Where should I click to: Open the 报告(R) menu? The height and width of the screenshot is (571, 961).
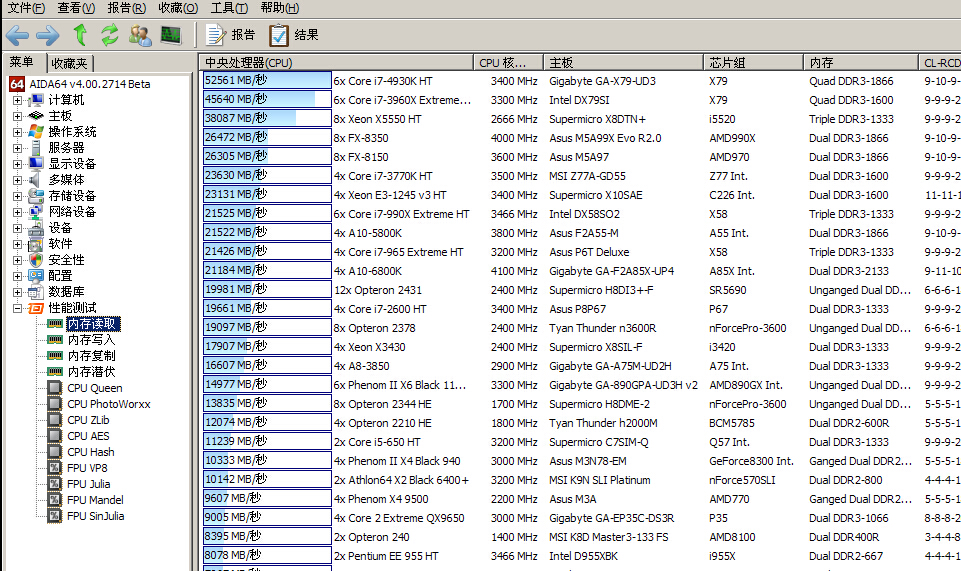(x=126, y=8)
